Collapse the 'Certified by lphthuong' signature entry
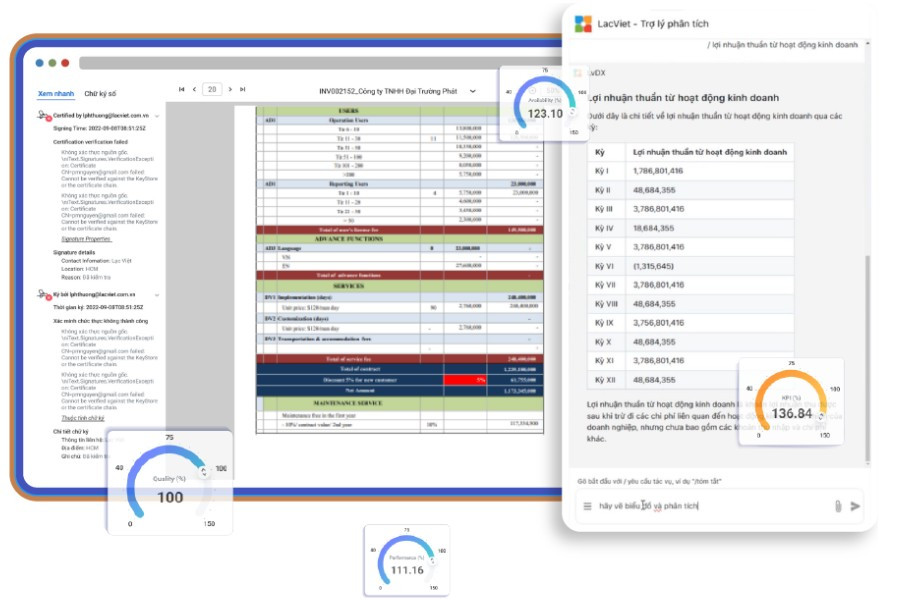 pyautogui.click(x=156, y=116)
